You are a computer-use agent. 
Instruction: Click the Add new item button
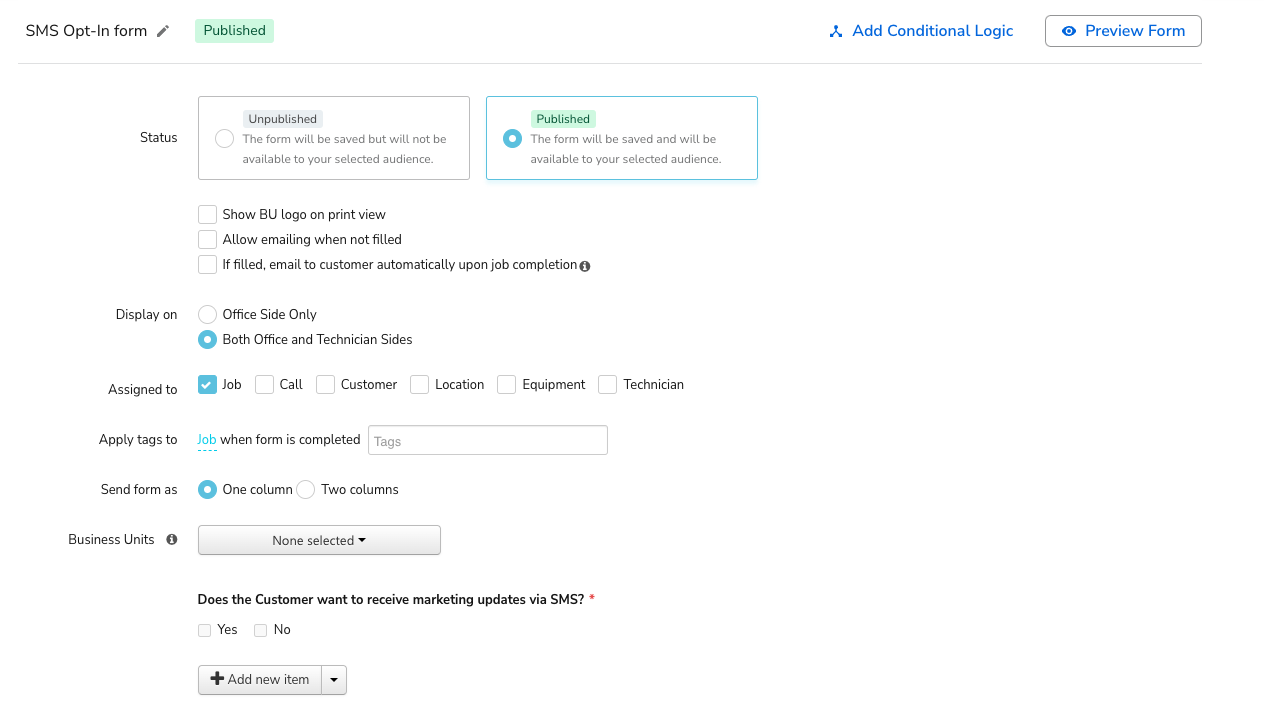(x=262, y=679)
